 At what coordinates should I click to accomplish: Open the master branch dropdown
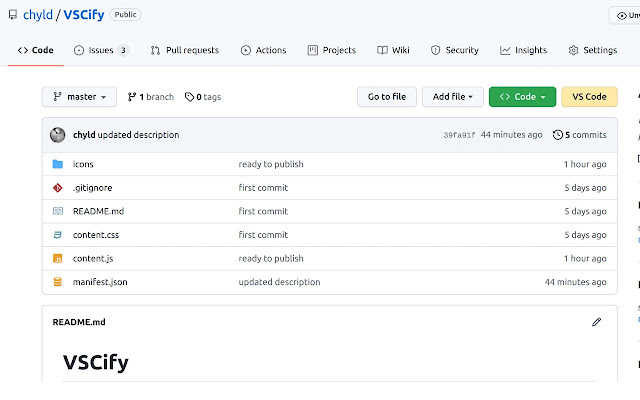point(79,97)
